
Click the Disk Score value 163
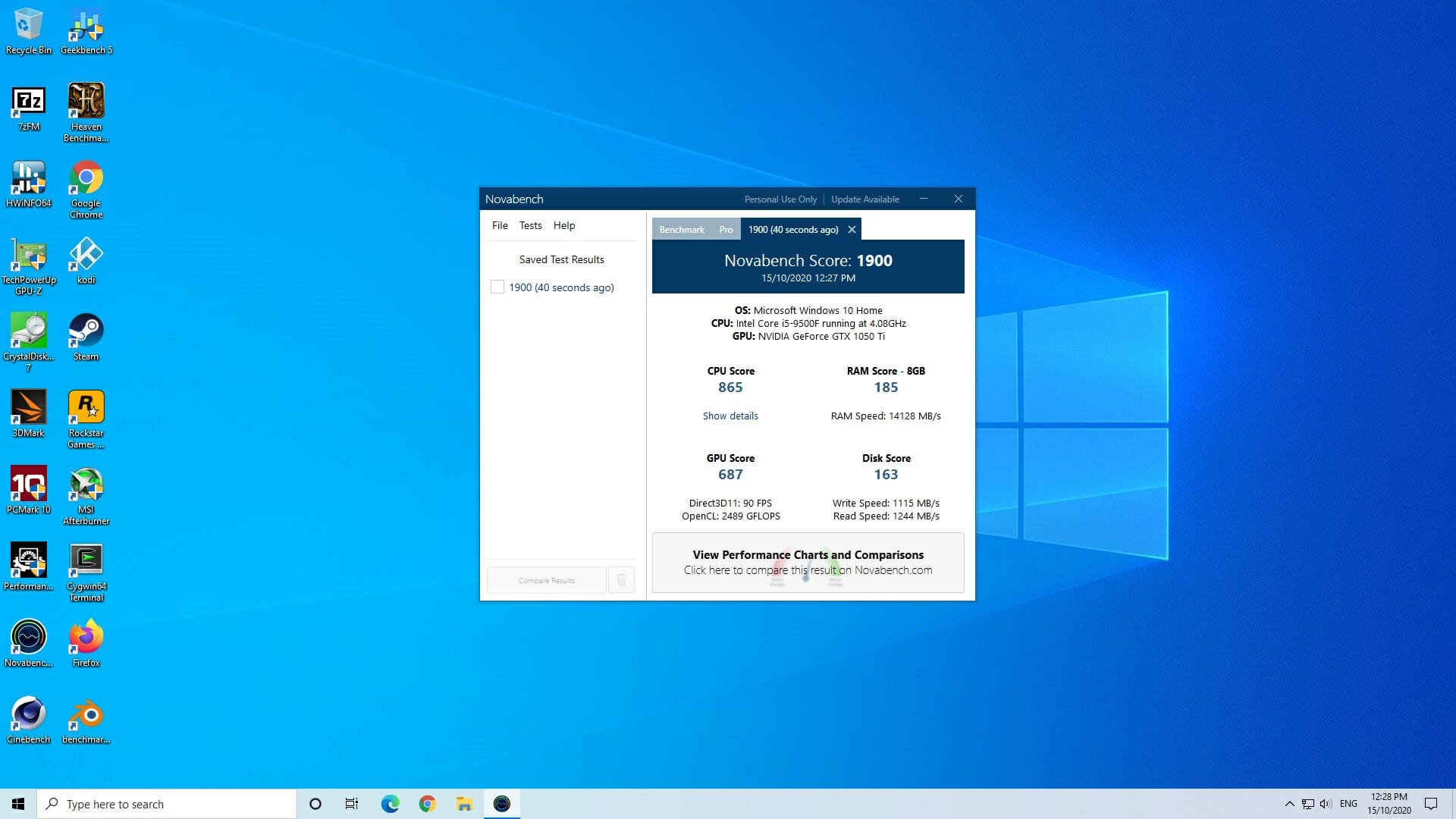coord(886,474)
